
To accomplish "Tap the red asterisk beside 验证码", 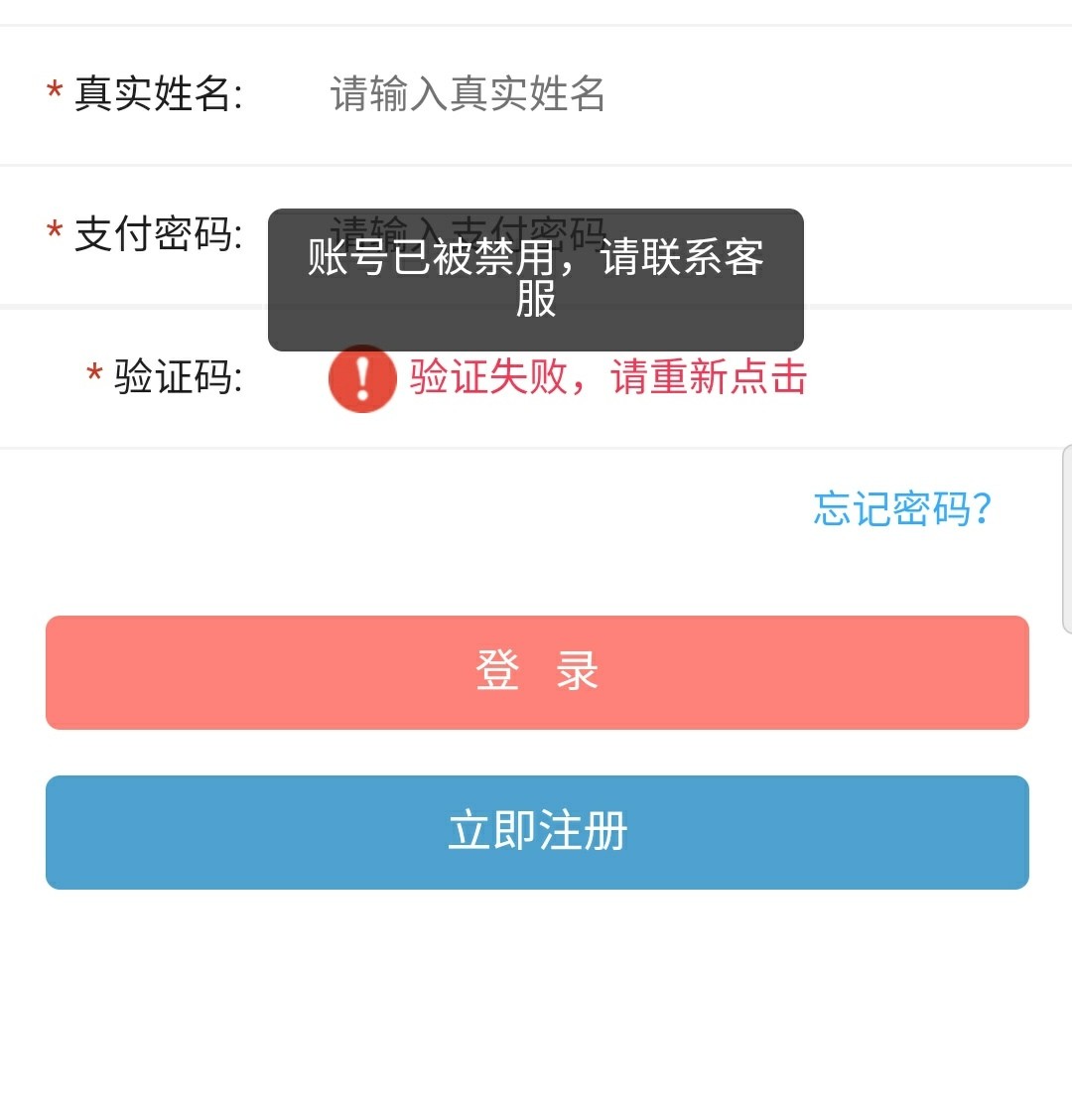I will point(94,376).
